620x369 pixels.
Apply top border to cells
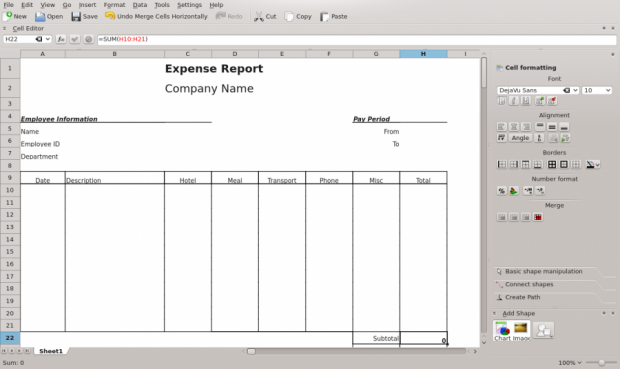(x=525, y=165)
